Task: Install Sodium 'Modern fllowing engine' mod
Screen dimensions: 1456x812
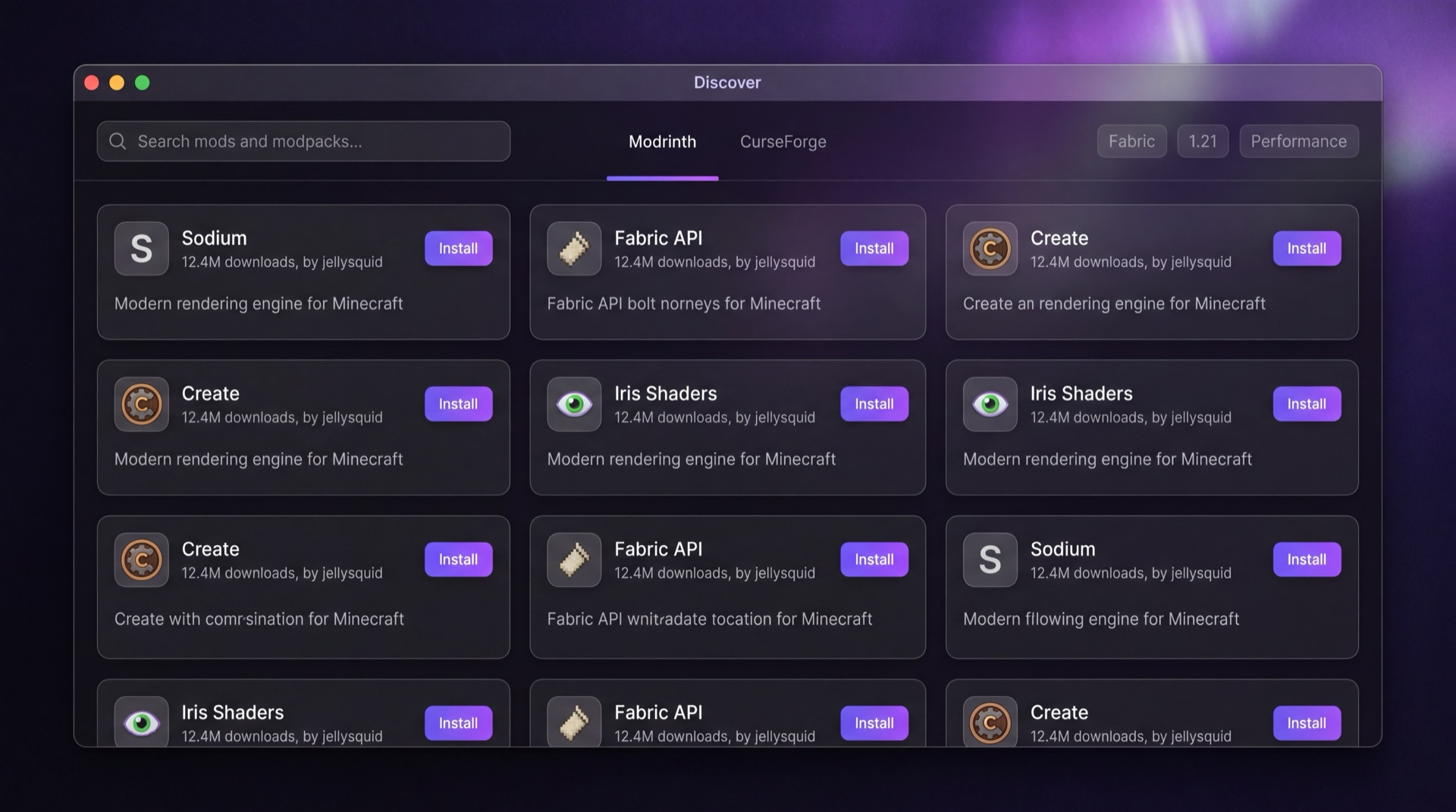Action: click(x=1307, y=560)
